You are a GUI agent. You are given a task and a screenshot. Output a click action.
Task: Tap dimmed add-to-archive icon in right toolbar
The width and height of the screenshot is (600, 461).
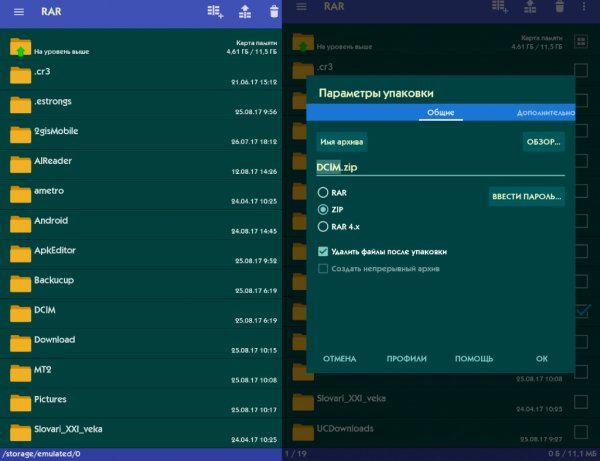500,7
